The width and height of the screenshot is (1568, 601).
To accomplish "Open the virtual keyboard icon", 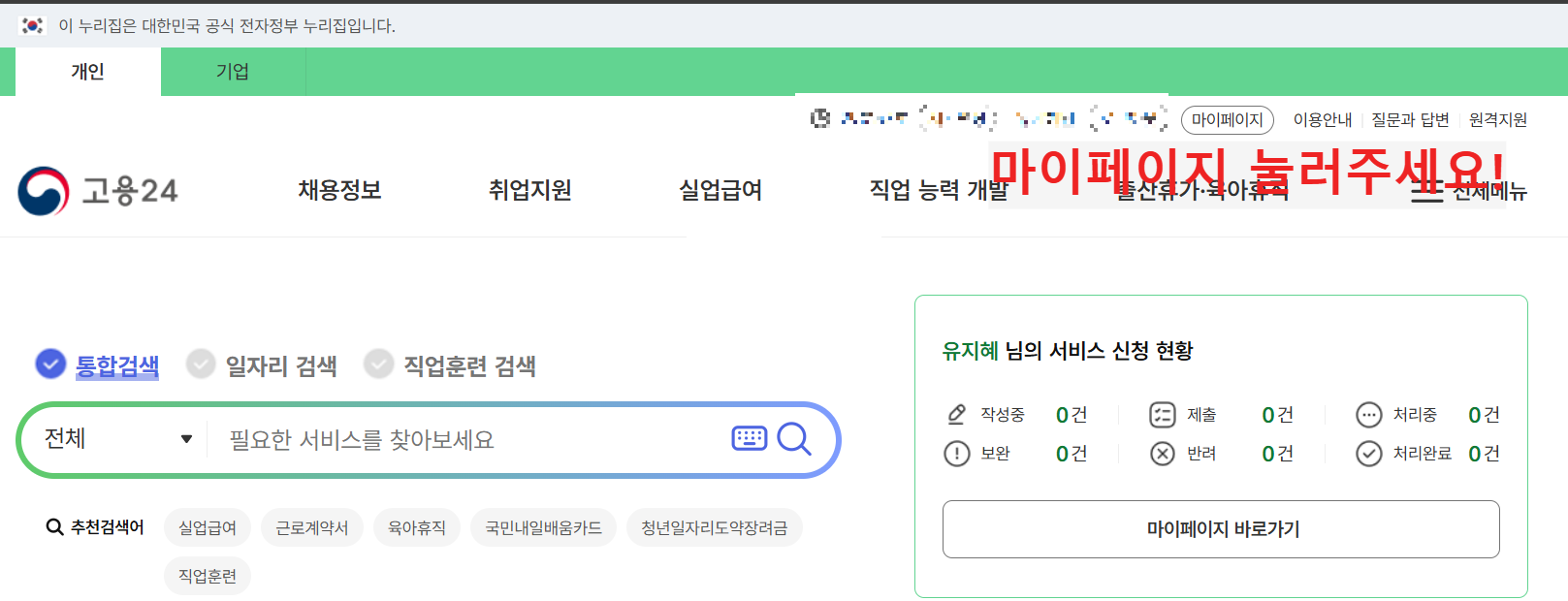I will (x=750, y=438).
